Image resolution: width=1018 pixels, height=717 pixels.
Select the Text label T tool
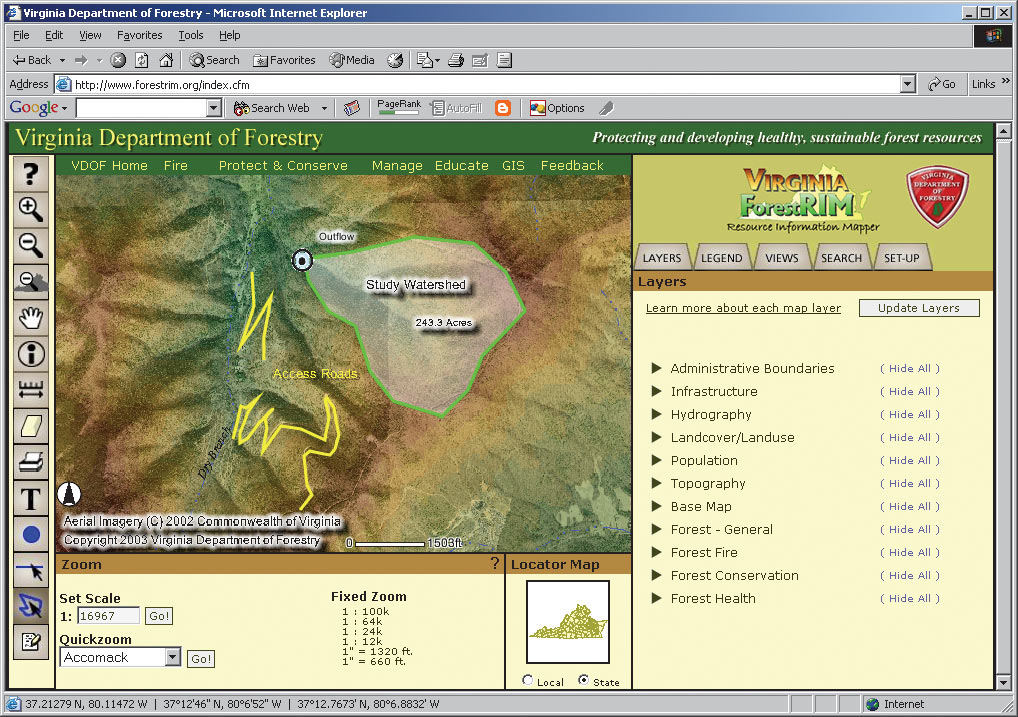pyautogui.click(x=31, y=499)
